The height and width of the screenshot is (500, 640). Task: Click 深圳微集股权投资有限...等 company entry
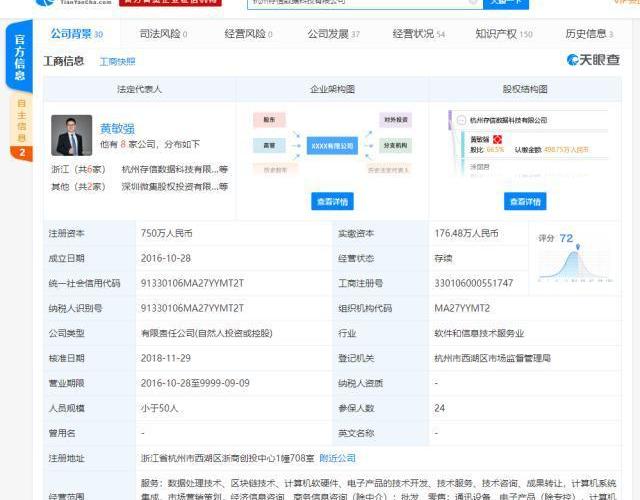click(x=175, y=187)
